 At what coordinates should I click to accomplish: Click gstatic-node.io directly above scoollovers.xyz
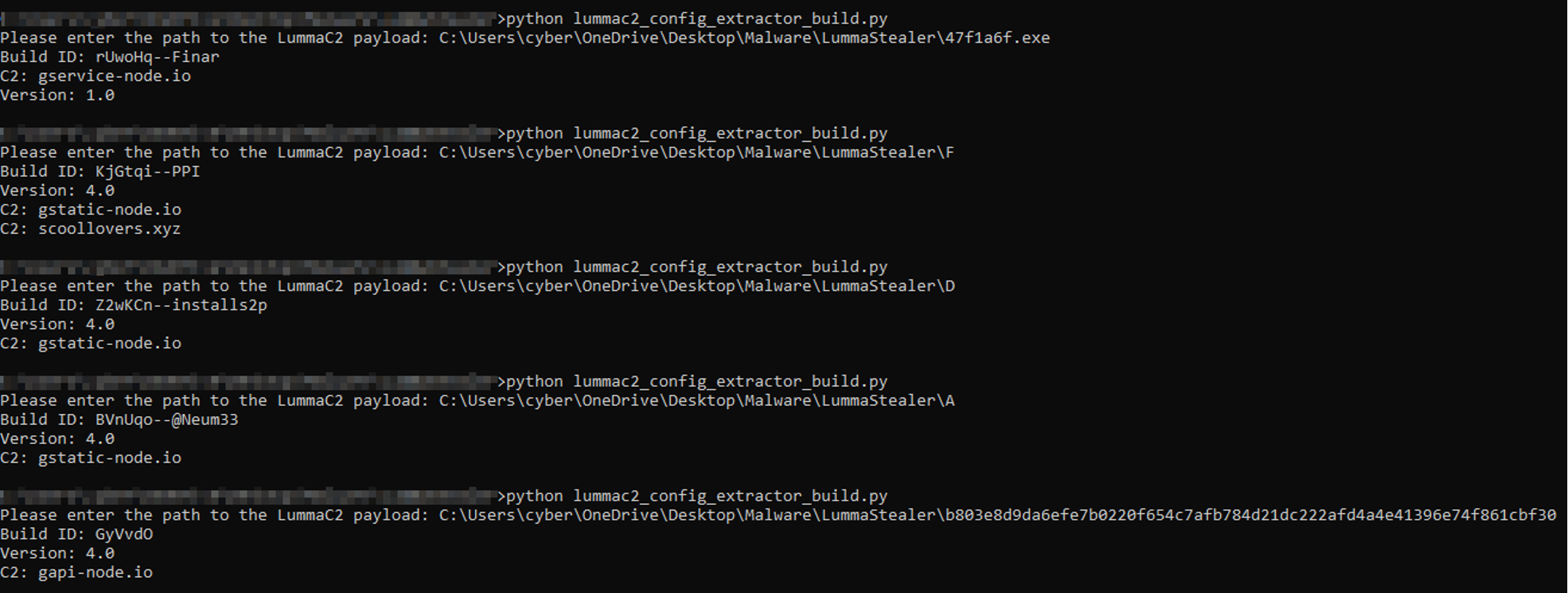109,210
